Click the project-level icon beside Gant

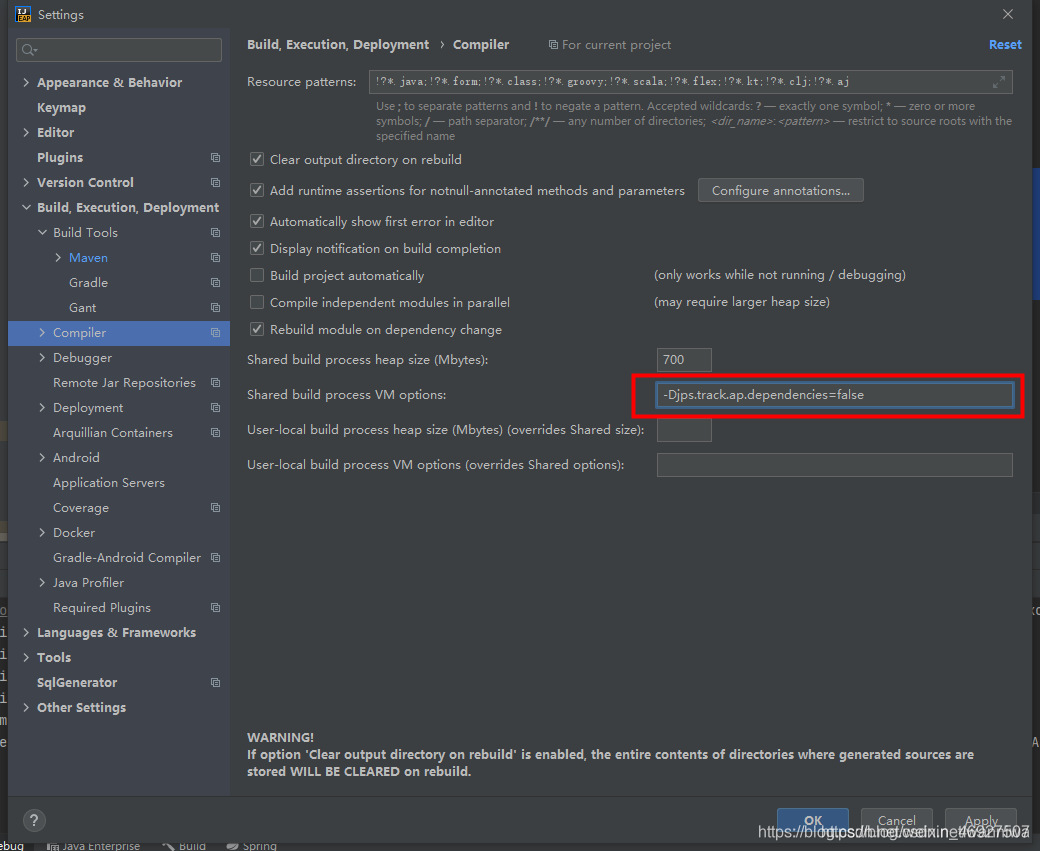coord(216,308)
